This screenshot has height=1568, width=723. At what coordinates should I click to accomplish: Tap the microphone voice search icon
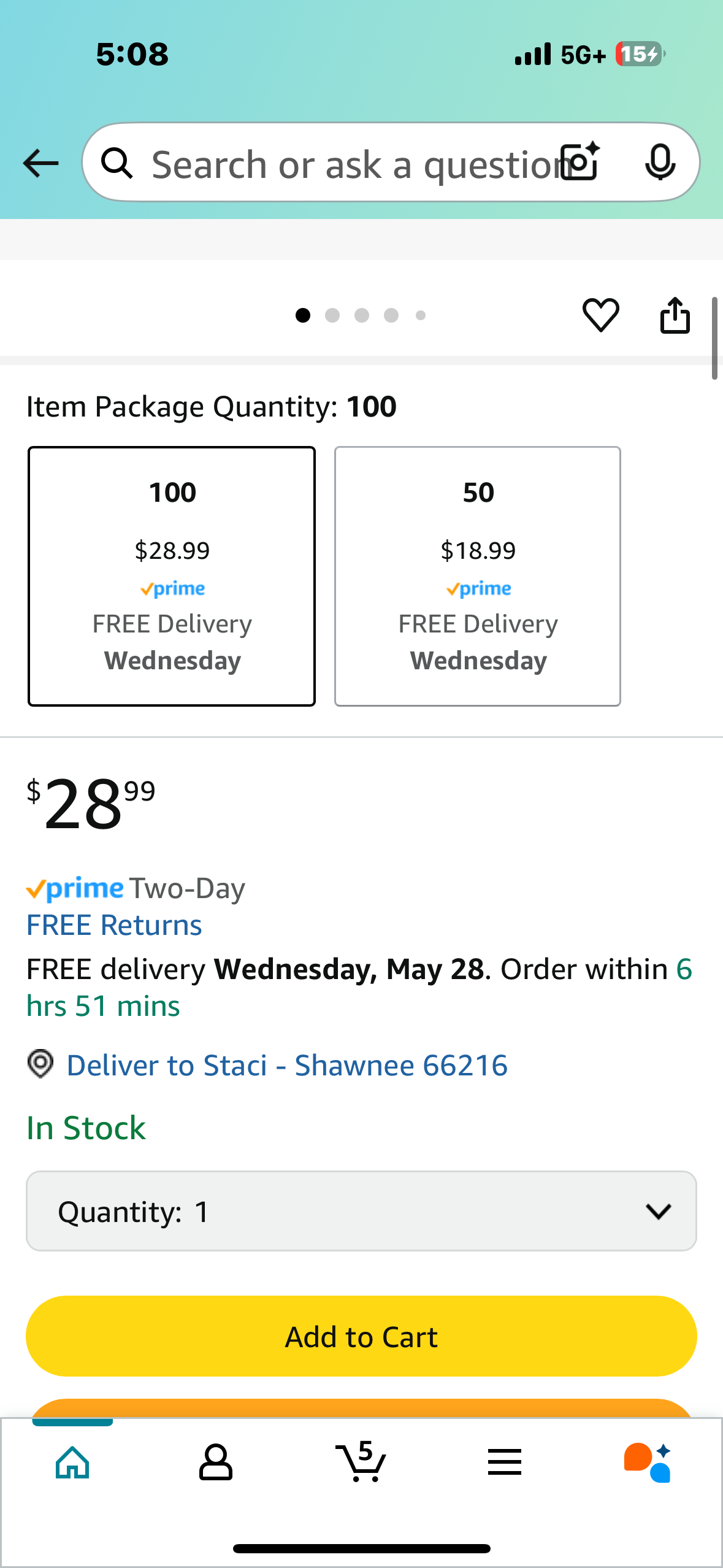[660, 163]
